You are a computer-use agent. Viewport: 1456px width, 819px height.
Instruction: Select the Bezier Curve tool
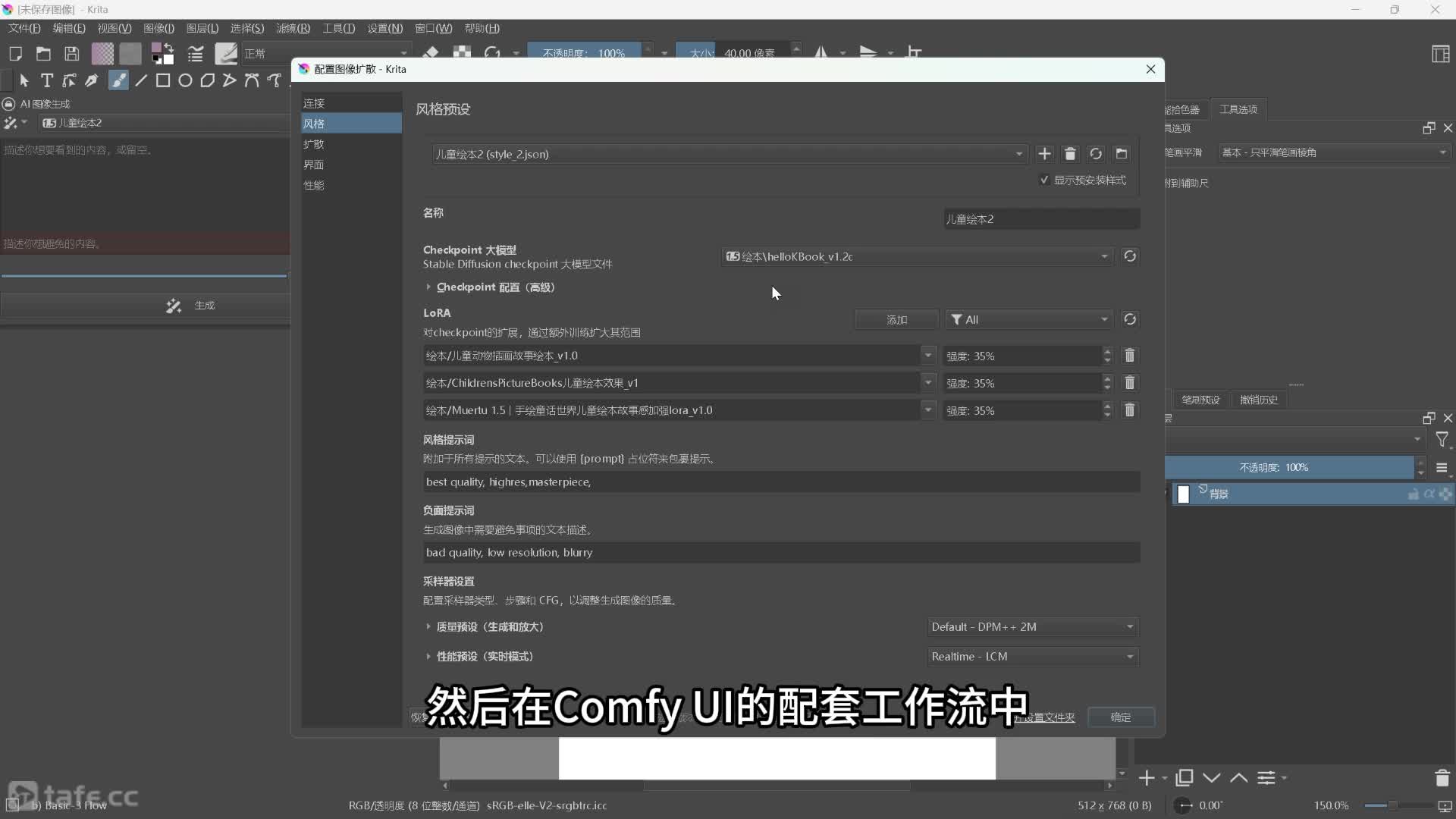(x=252, y=80)
